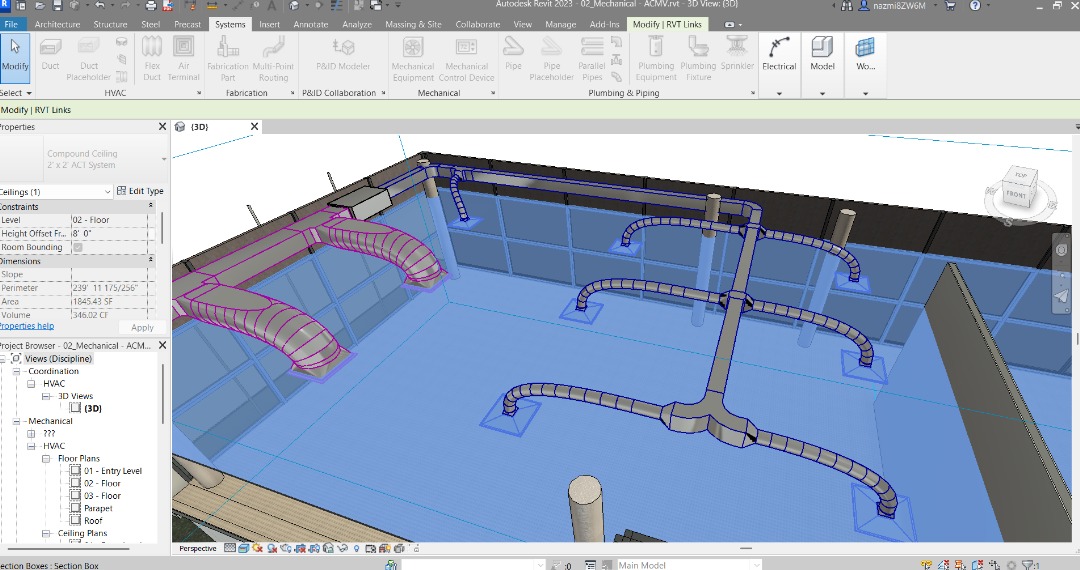Save via the Quick Access Toolbar disk icon

coord(57,6)
